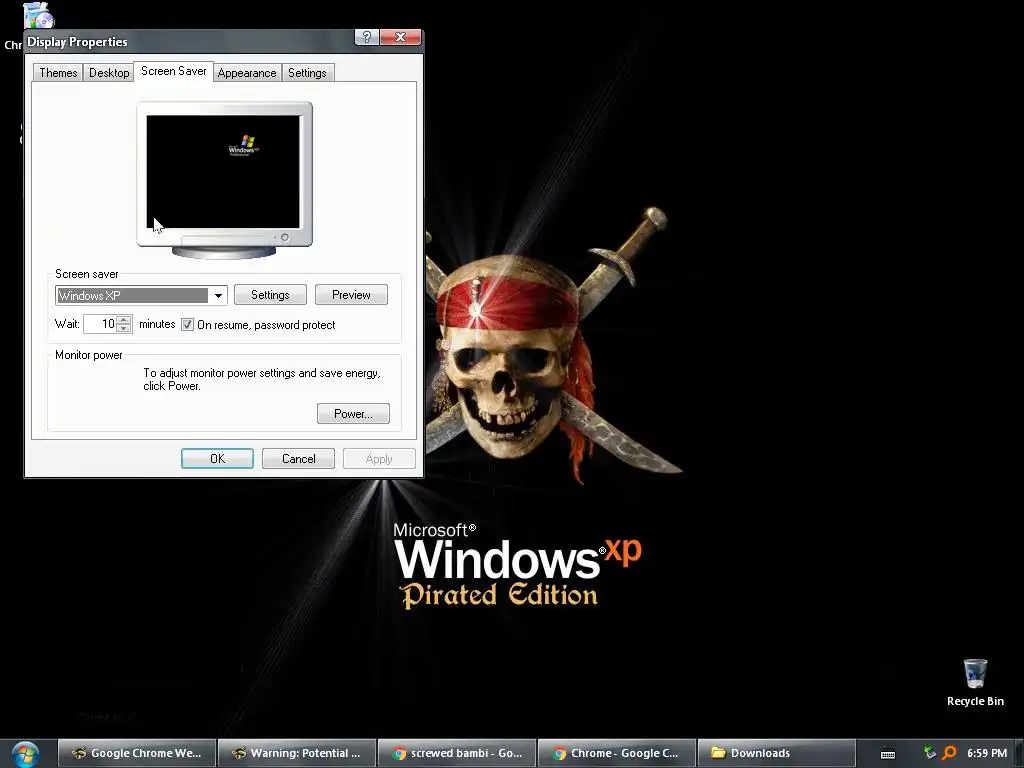This screenshot has width=1024, height=768.
Task: Click the orange magnifier tray icon
Action: click(x=949, y=753)
